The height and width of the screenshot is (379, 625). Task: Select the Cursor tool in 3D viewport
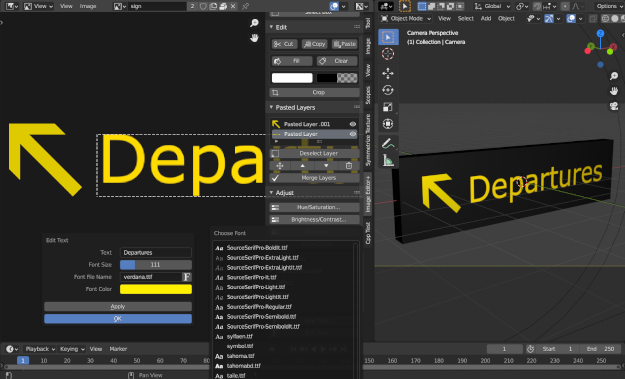pos(388,54)
